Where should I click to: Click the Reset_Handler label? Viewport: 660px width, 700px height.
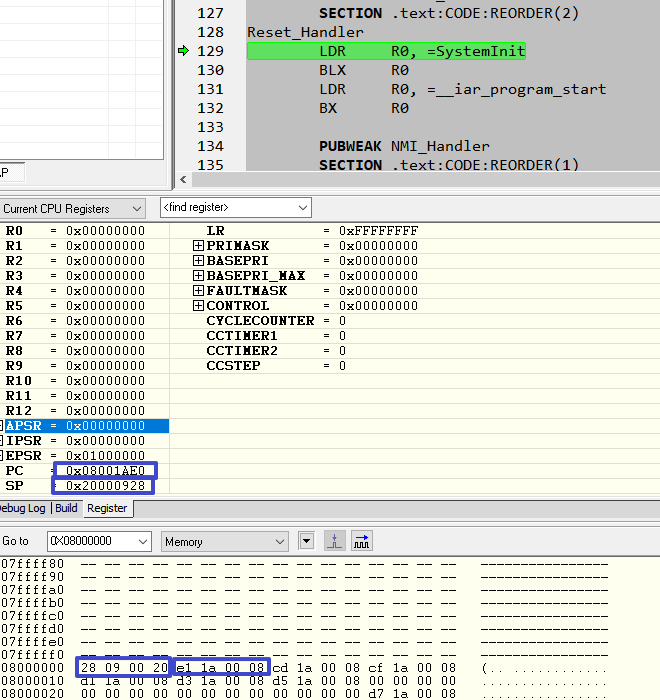click(305, 32)
